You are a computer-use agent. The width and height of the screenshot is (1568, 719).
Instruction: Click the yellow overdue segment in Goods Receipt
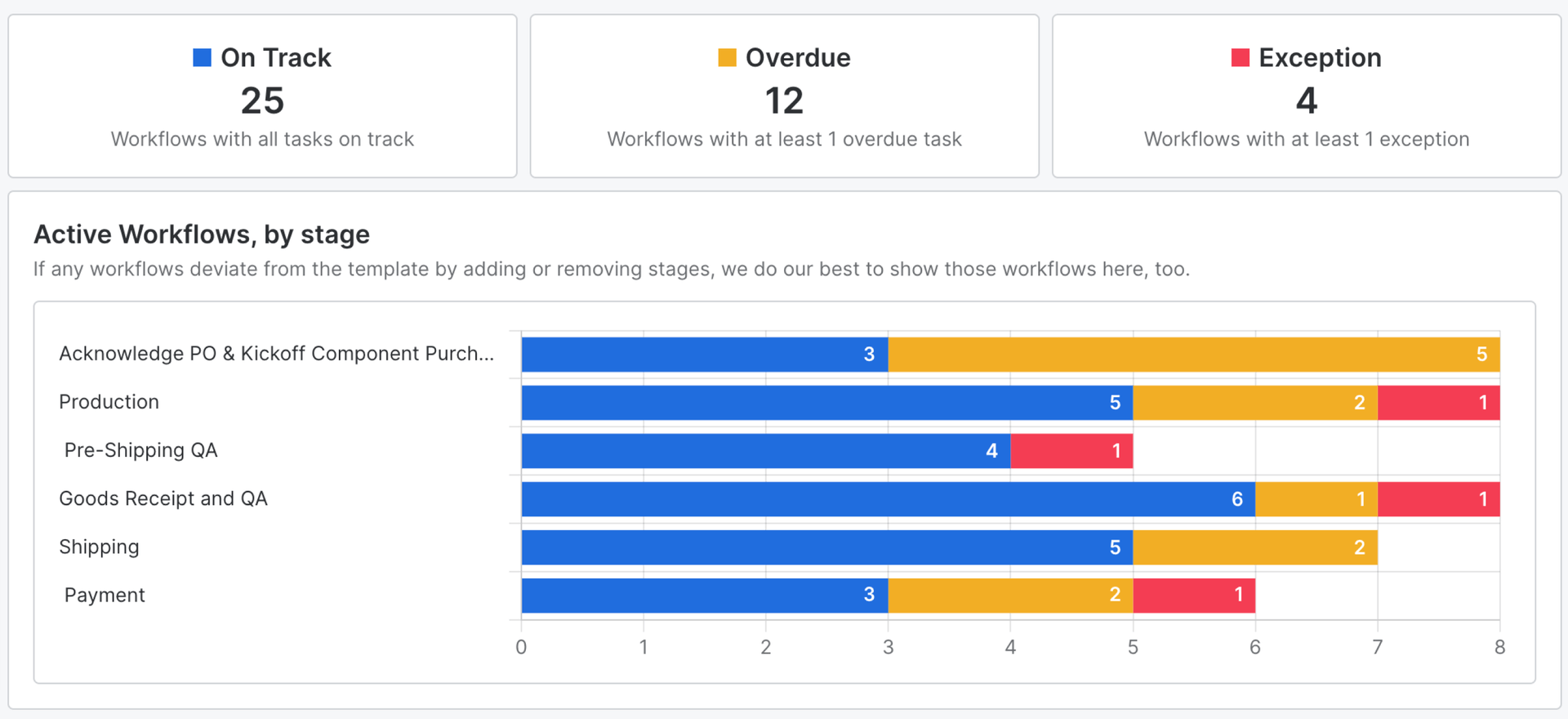1316,499
